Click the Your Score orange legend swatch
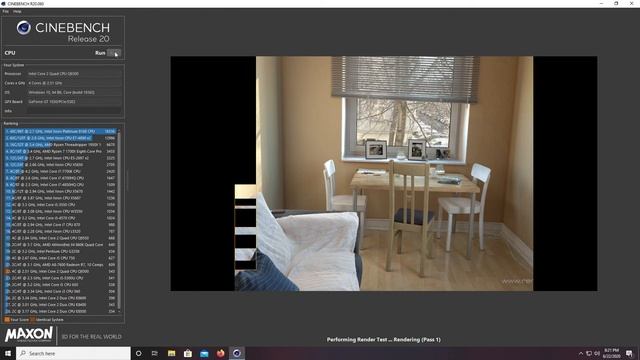The image size is (640, 360). coord(7,320)
